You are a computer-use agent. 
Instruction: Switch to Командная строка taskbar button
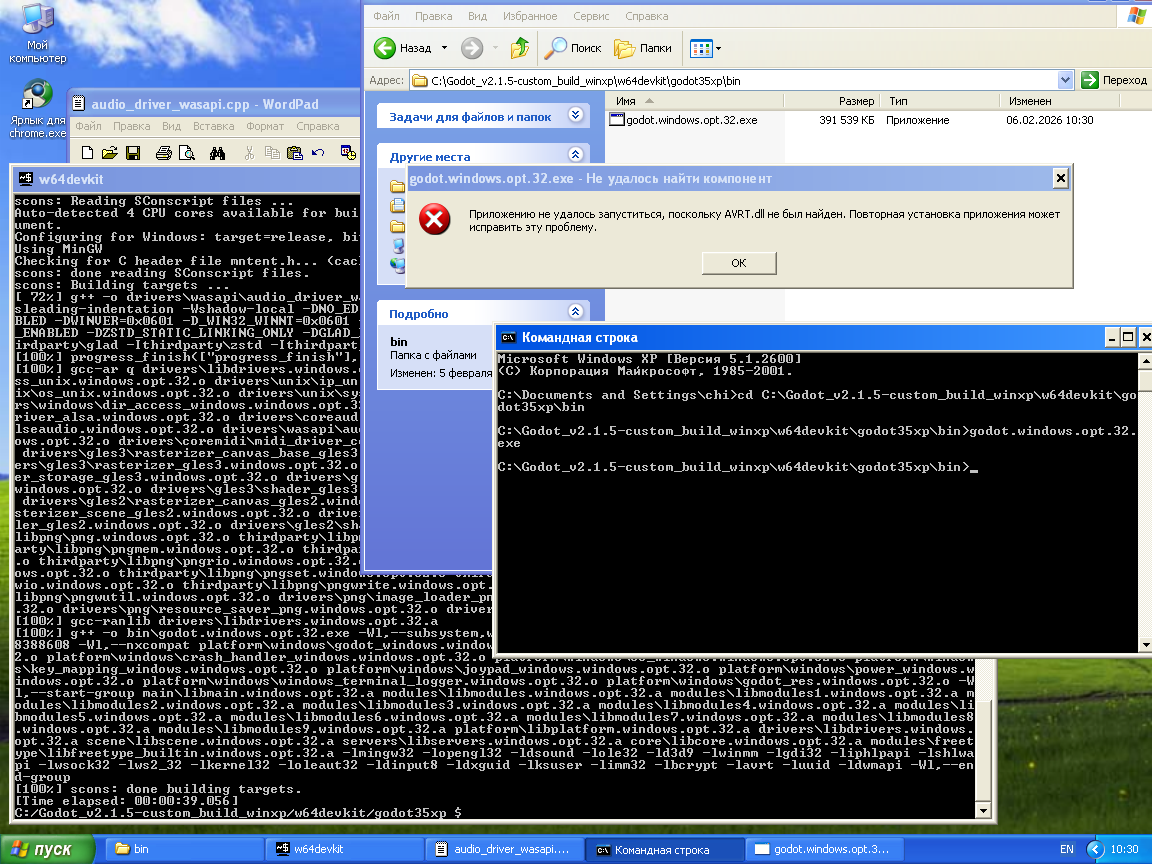[x=666, y=849]
